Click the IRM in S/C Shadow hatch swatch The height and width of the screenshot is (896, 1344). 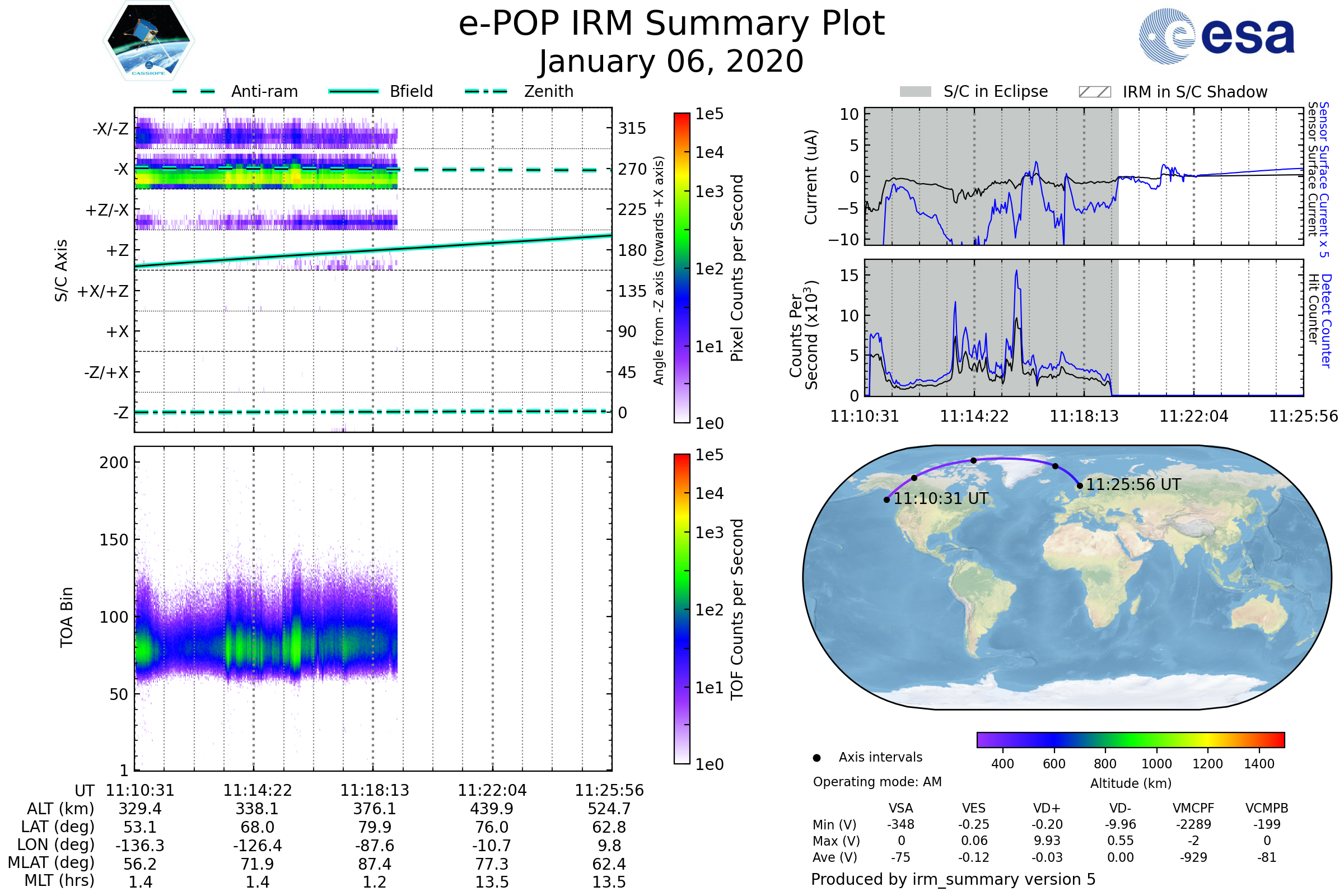(1094, 92)
